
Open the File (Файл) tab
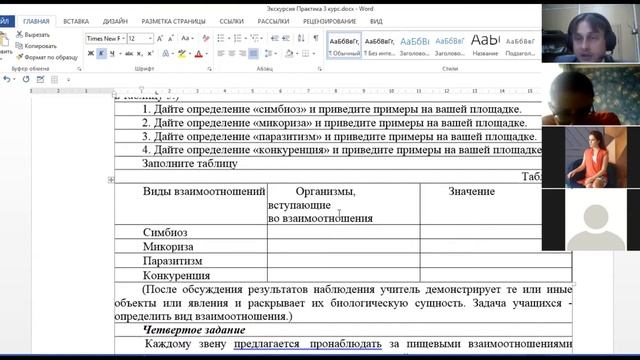(x=7, y=21)
